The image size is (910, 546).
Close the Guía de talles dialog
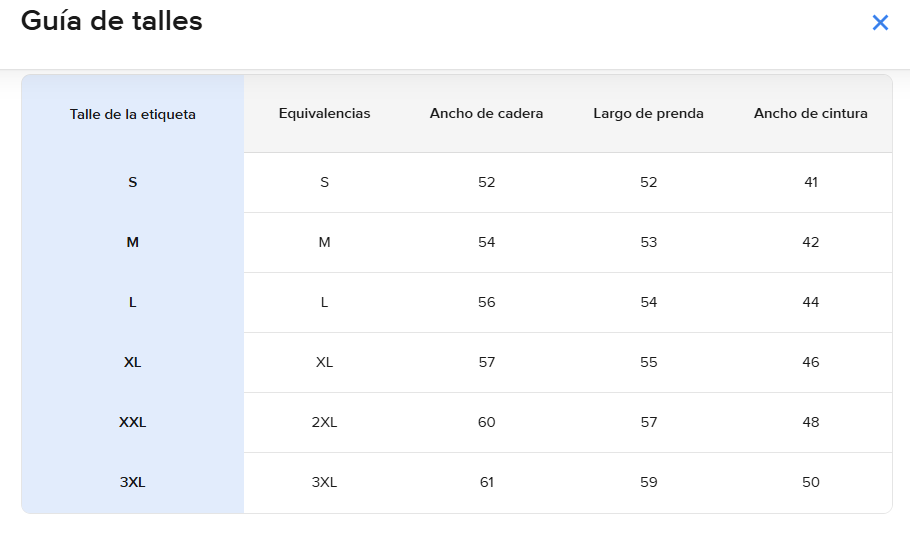880,23
